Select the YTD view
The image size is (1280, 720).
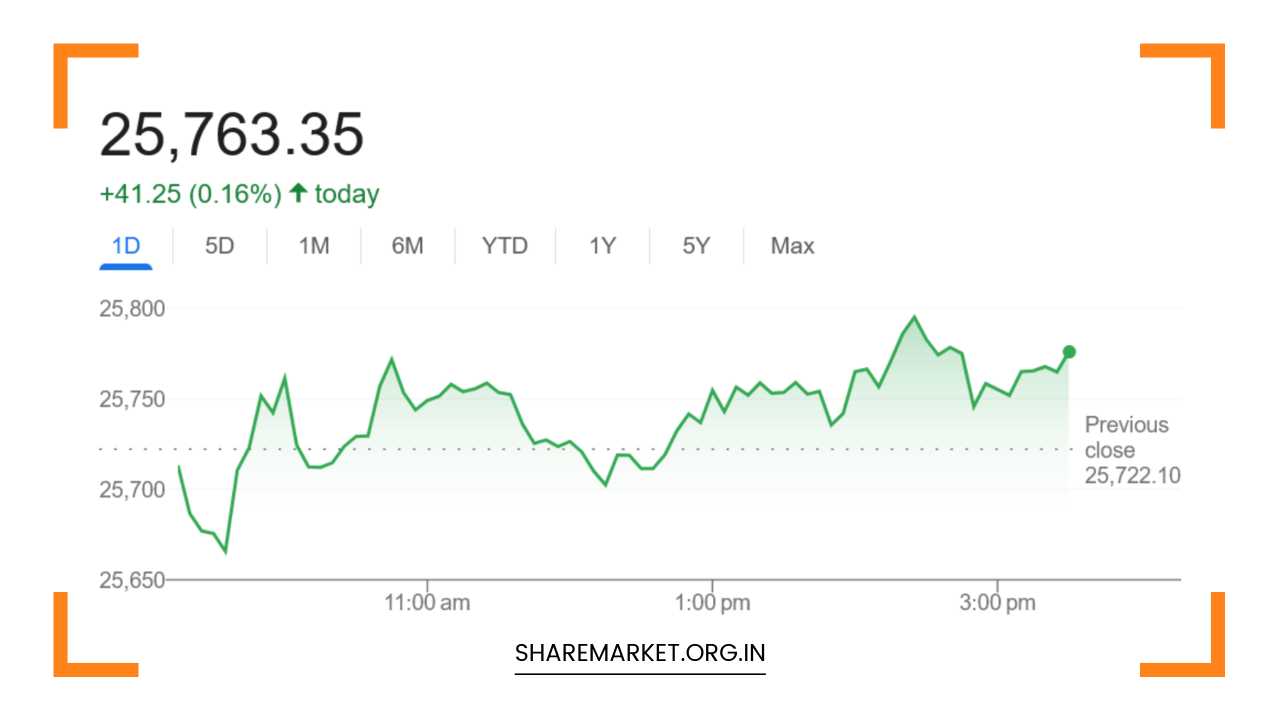click(505, 245)
